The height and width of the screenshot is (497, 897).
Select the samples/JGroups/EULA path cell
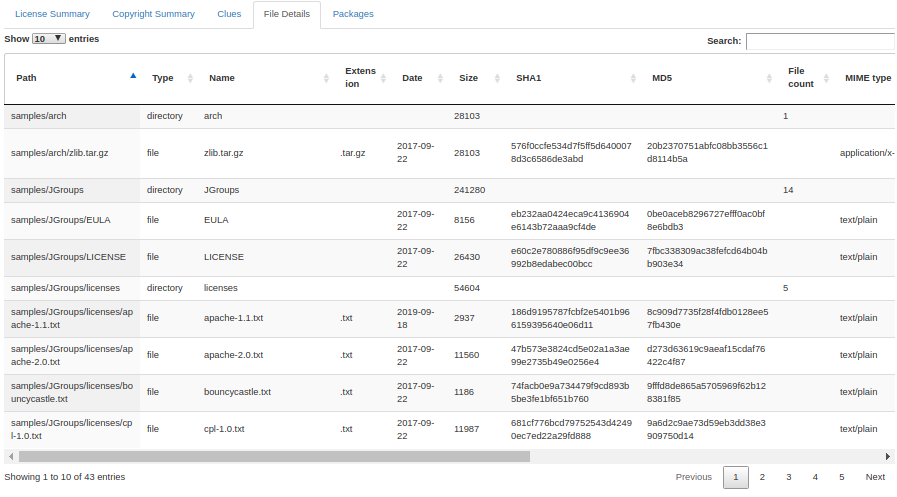click(72, 220)
